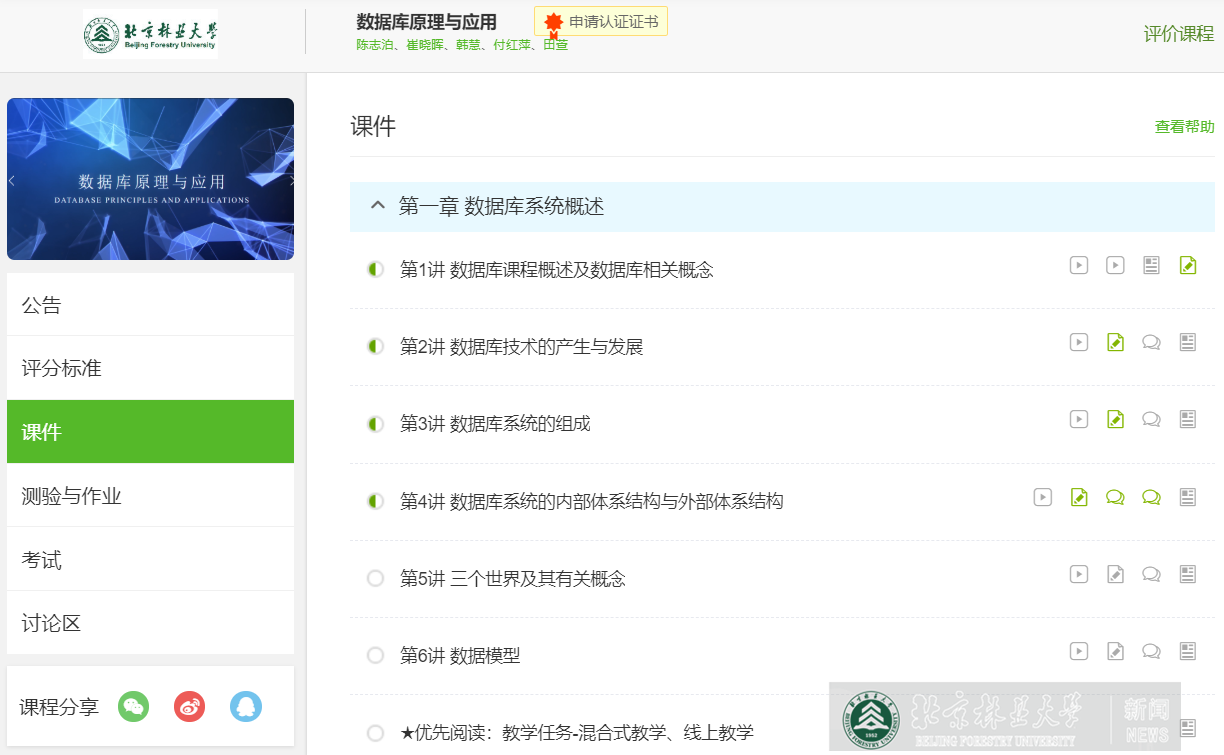Viewport: 1224px width, 755px height.
Task: Open the document icon in the 第6讲 row
Action: pyautogui.click(x=1188, y=651)
